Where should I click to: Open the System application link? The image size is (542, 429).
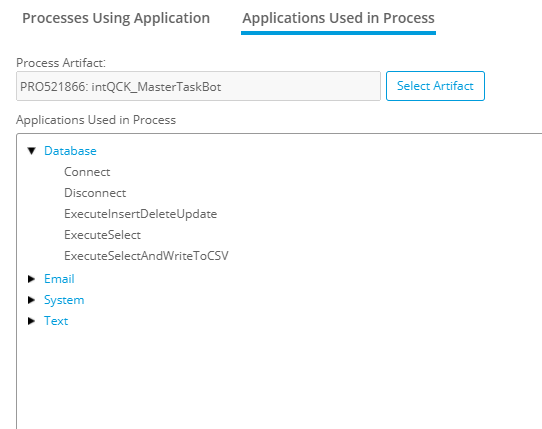[x=64, y=300]
